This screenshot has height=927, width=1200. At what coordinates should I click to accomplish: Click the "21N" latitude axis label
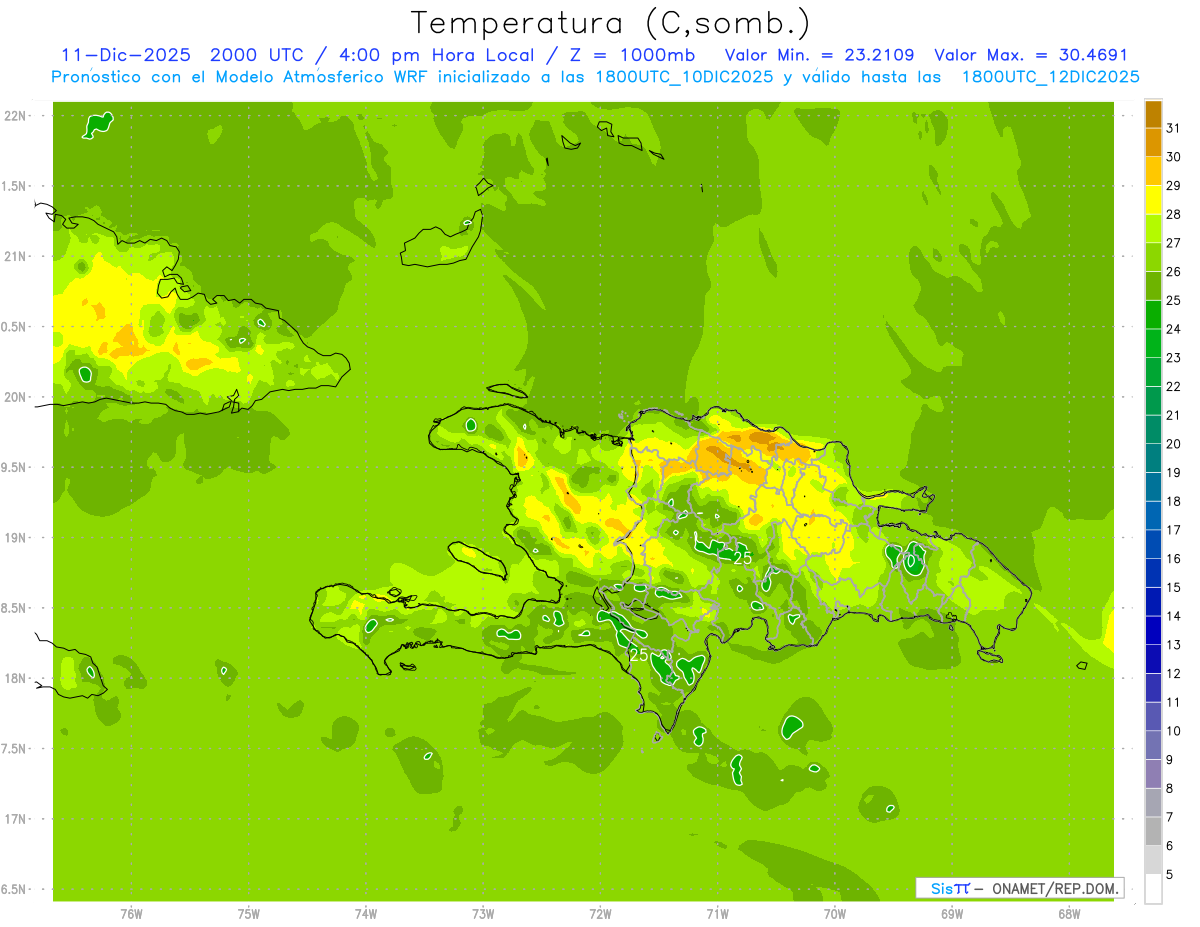coord(17,256)
